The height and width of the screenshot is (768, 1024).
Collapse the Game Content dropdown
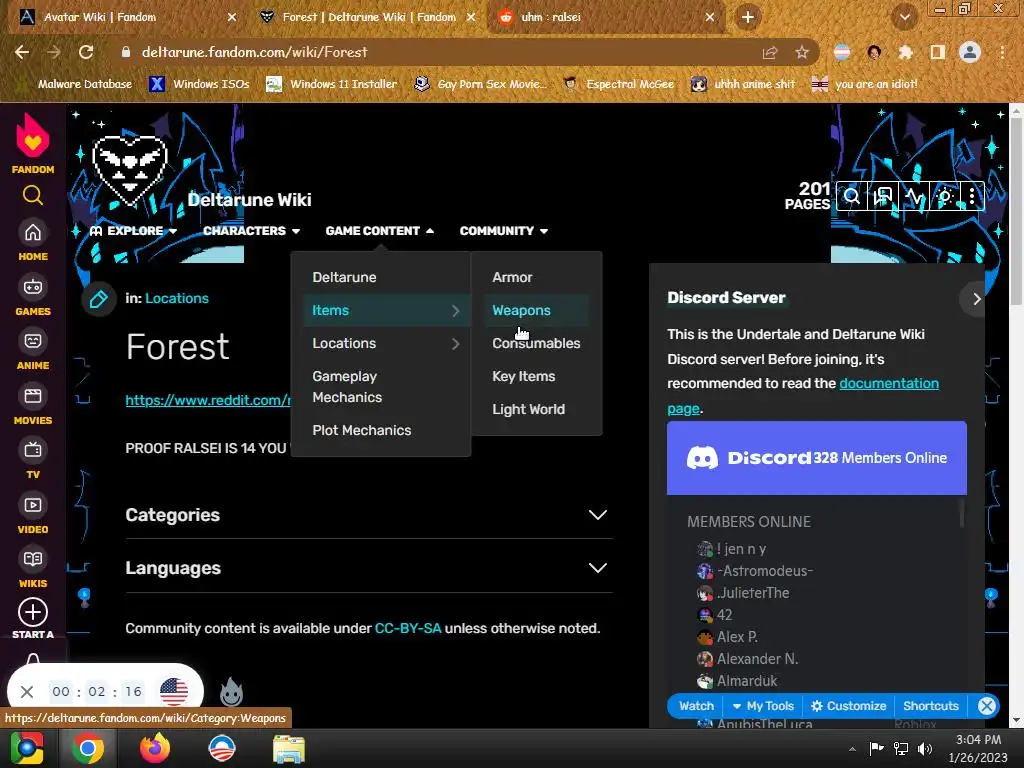379,231
